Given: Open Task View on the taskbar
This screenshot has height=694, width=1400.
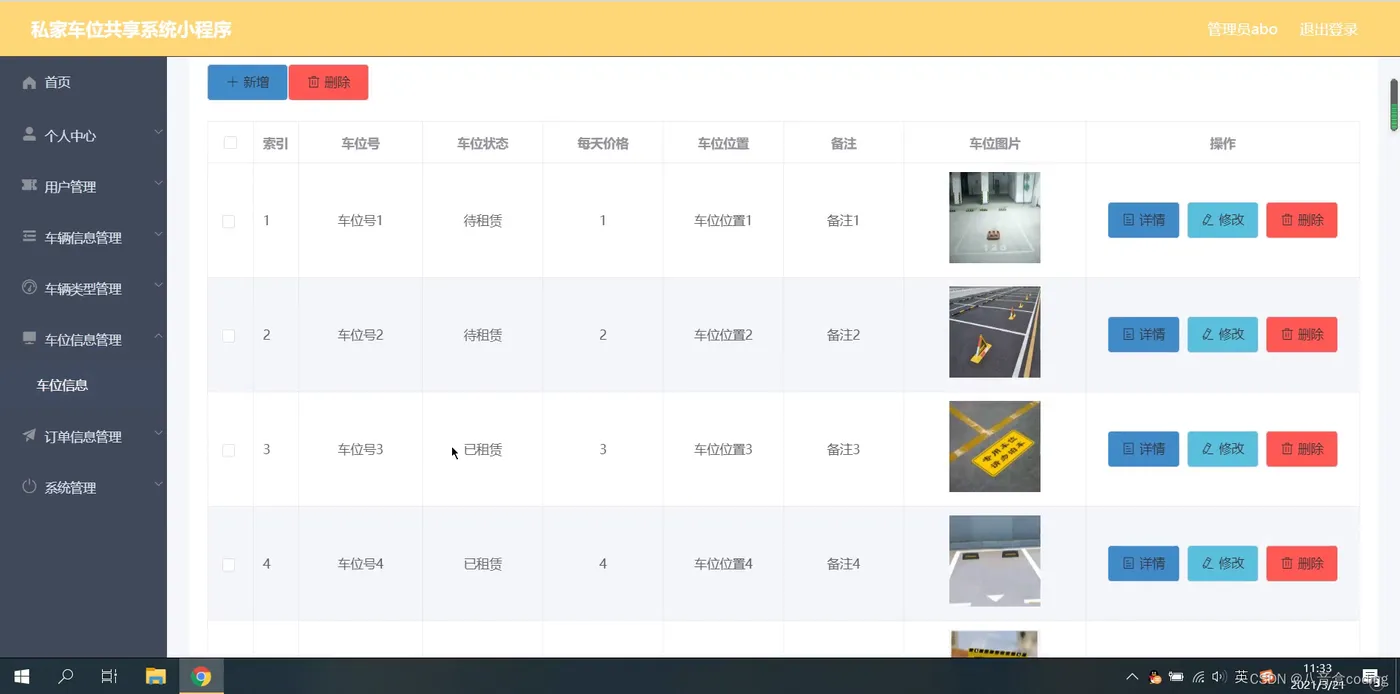Looking at the screenshot, I should point(110,676).
